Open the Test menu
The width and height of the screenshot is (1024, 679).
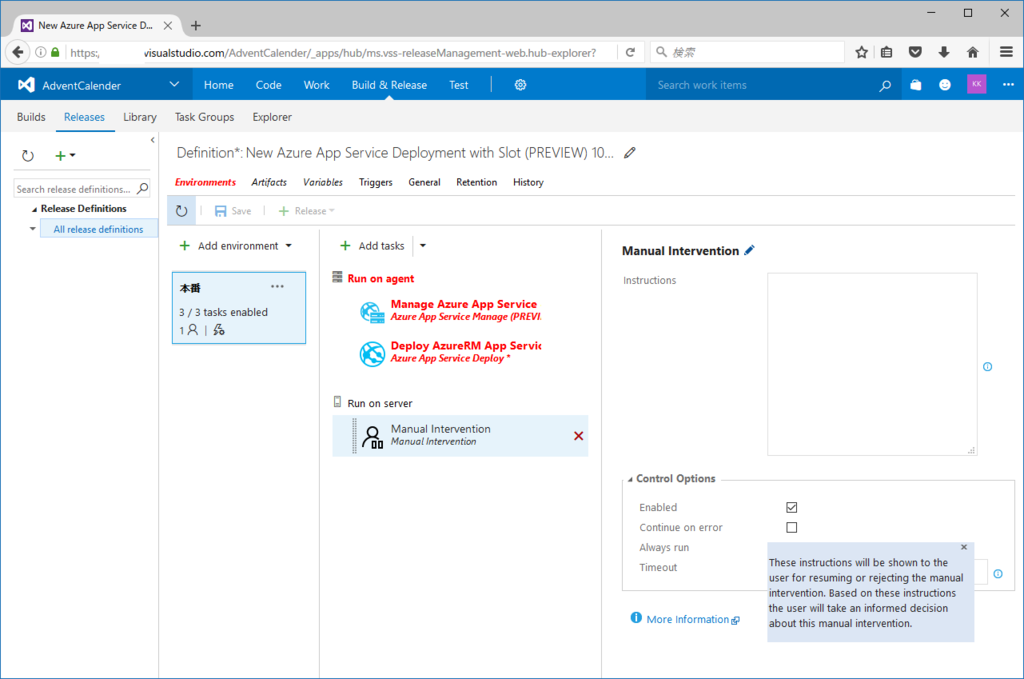pyautogui.click(x=458, y=85)
